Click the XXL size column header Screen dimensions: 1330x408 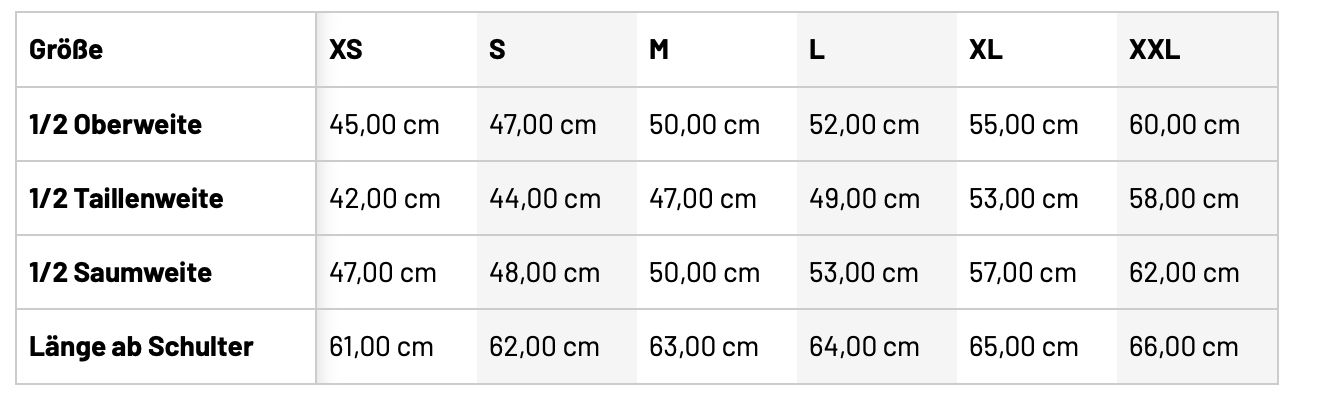[1154, 50]
